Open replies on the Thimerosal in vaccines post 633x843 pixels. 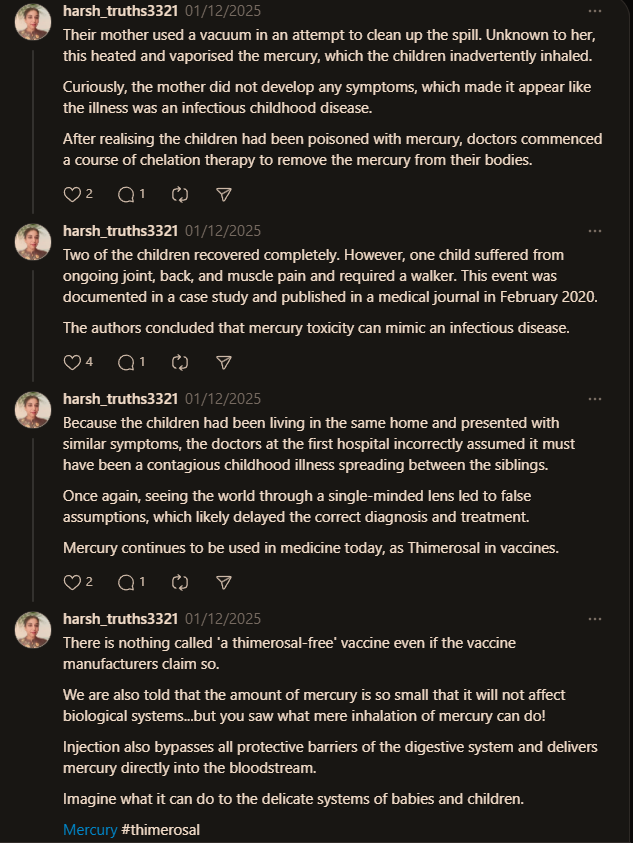126,582
